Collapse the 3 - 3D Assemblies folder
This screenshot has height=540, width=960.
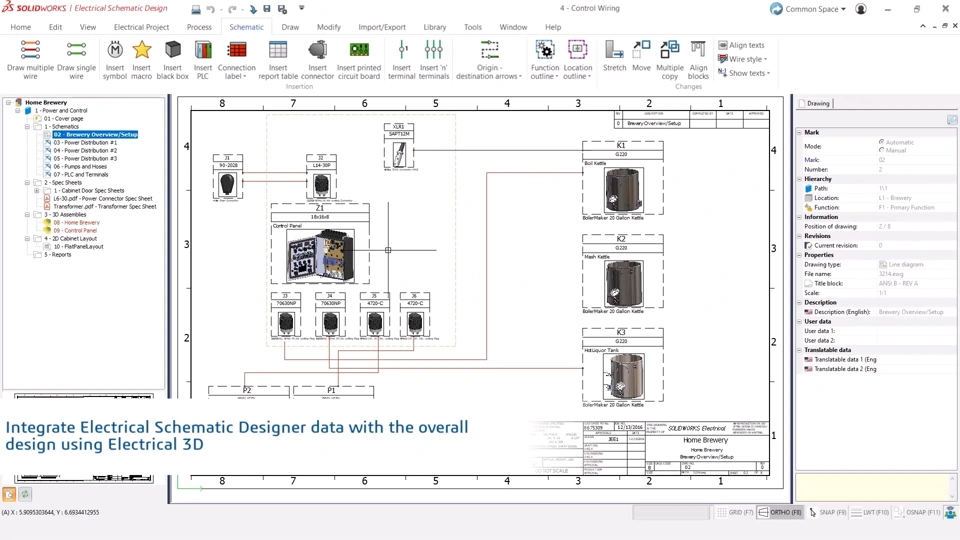[x=28, y=215]
